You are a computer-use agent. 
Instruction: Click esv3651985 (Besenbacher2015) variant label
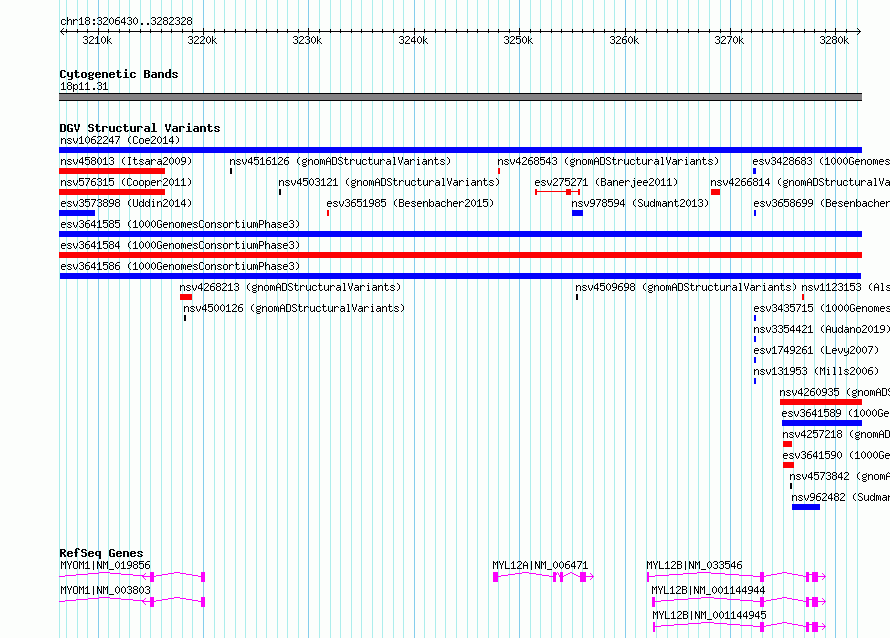[x=410, y=203]
